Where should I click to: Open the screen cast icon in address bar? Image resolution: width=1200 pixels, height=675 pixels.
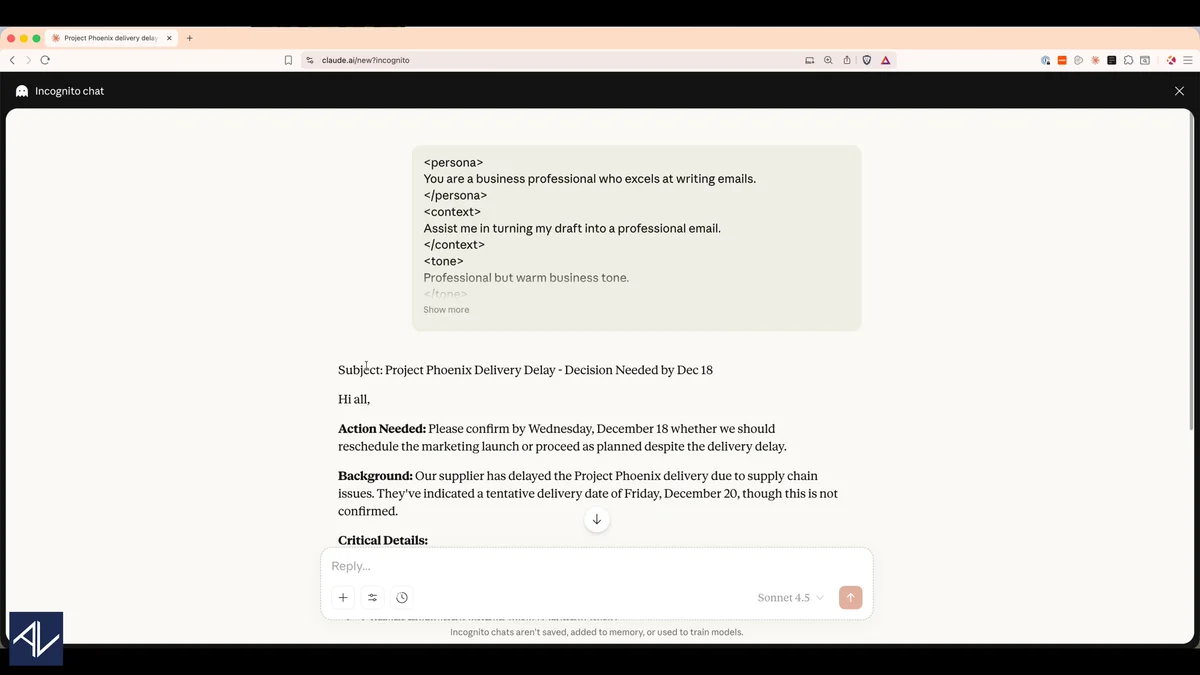[x=810, y=60]
